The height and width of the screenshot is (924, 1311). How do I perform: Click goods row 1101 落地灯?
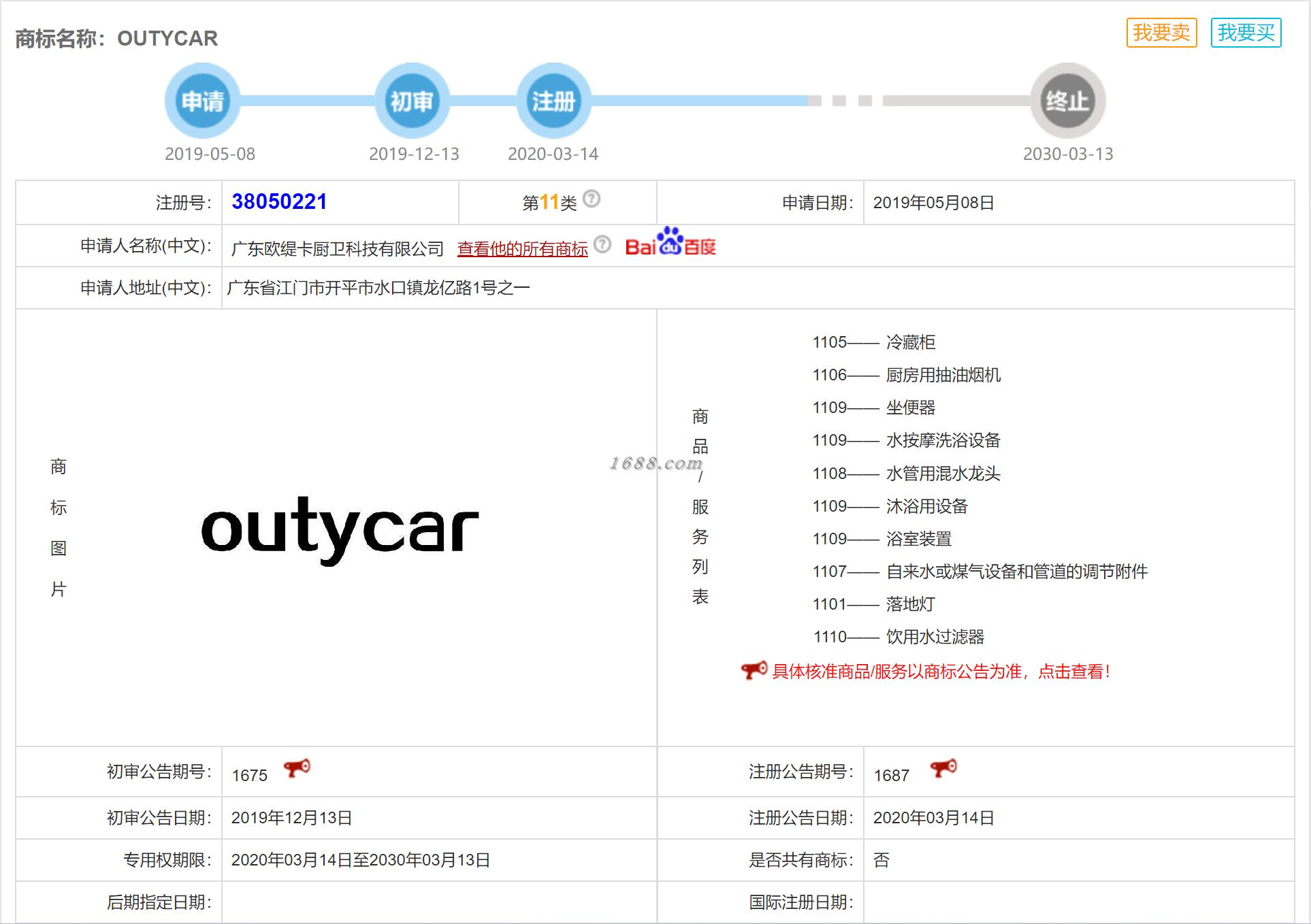click(874, 604)
